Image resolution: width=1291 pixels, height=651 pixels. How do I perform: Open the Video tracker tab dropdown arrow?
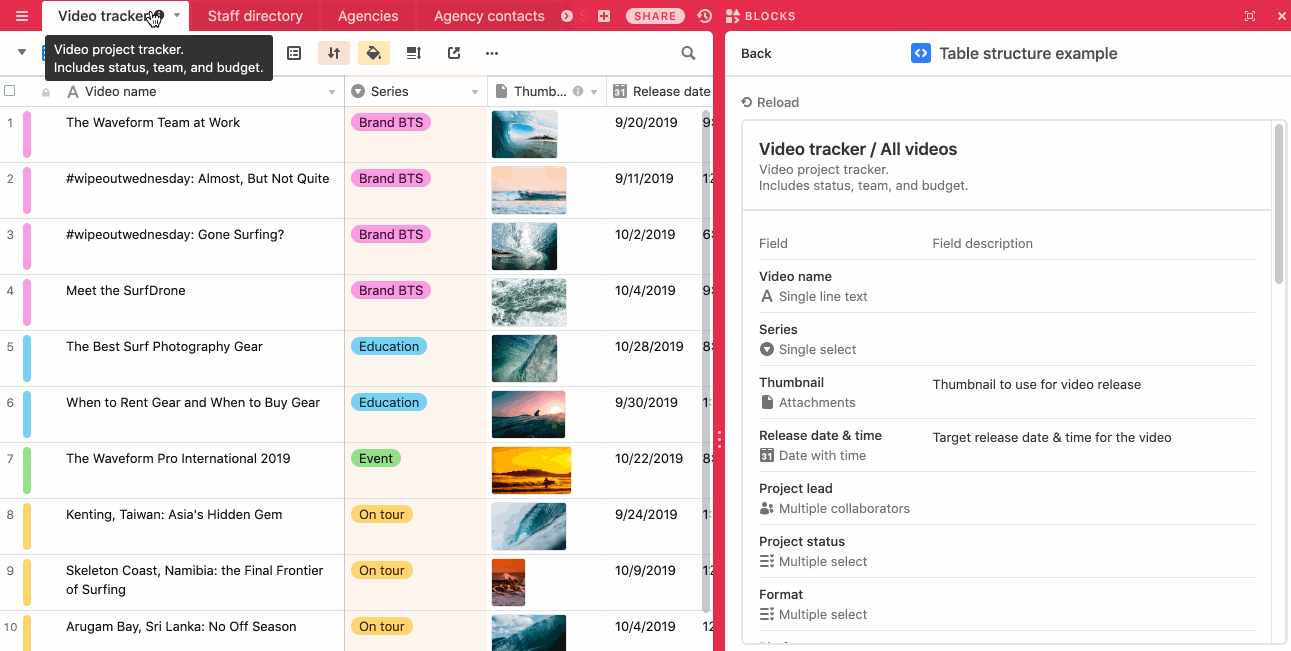177,16
